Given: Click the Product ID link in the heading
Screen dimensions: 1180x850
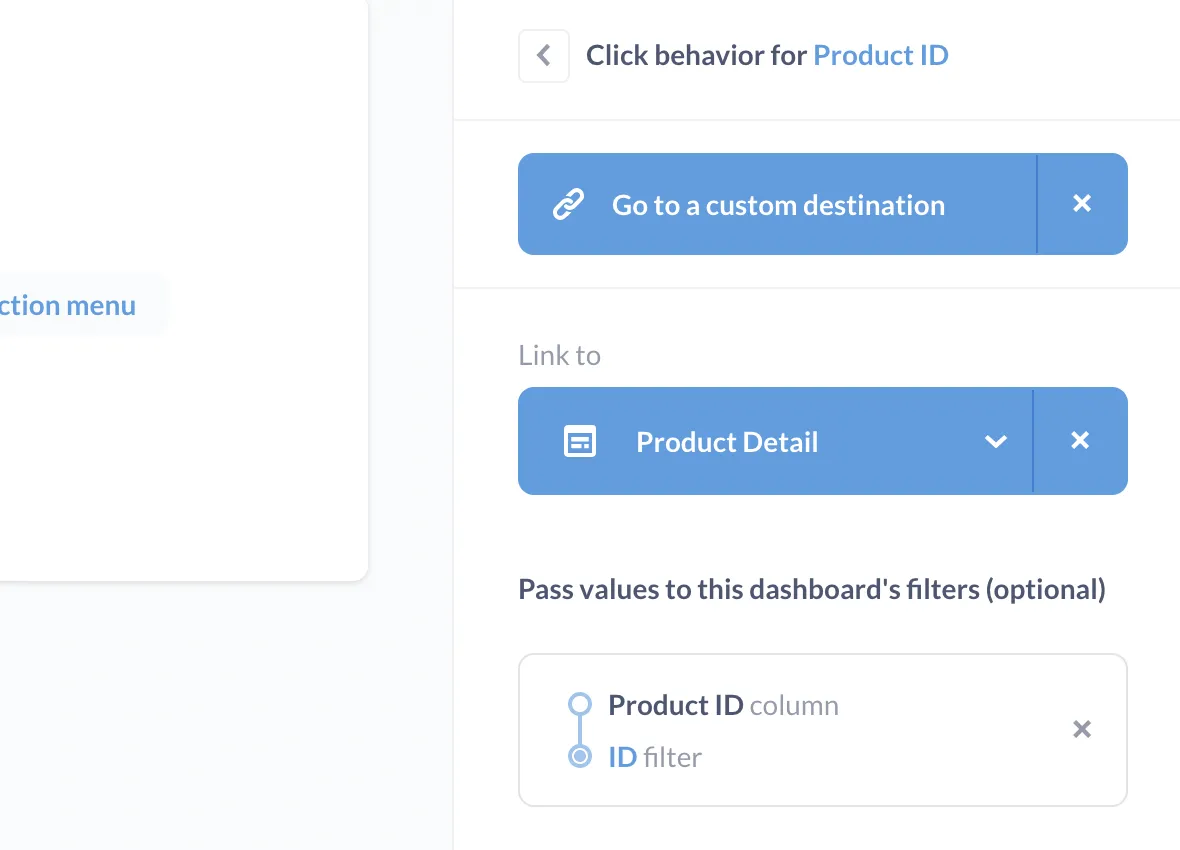Looking at the screenshot, I should [x=881, y=55].
